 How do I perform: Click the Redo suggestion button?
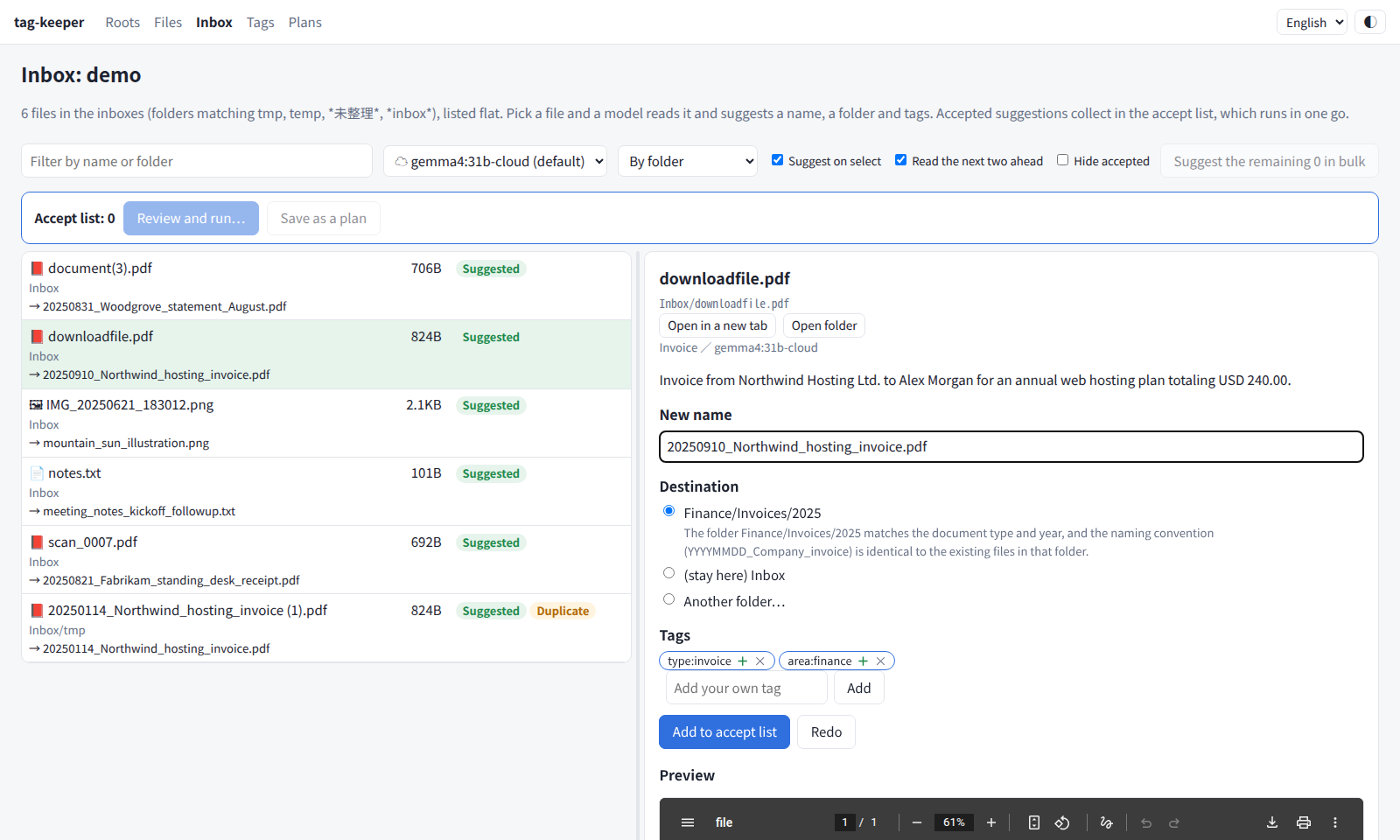pos(826,732)
